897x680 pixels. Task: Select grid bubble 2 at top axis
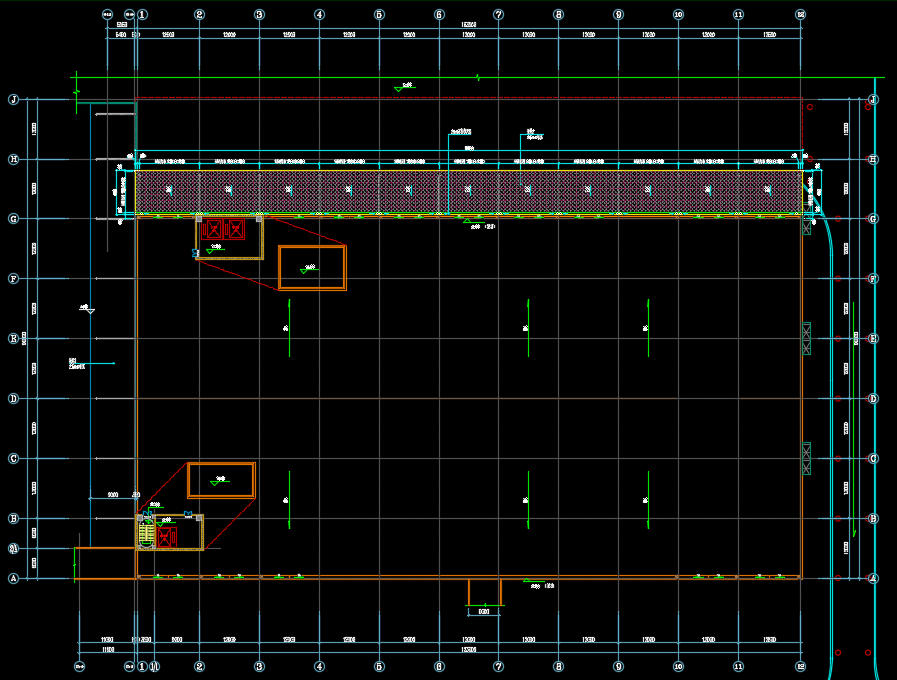tap(199, 15)
